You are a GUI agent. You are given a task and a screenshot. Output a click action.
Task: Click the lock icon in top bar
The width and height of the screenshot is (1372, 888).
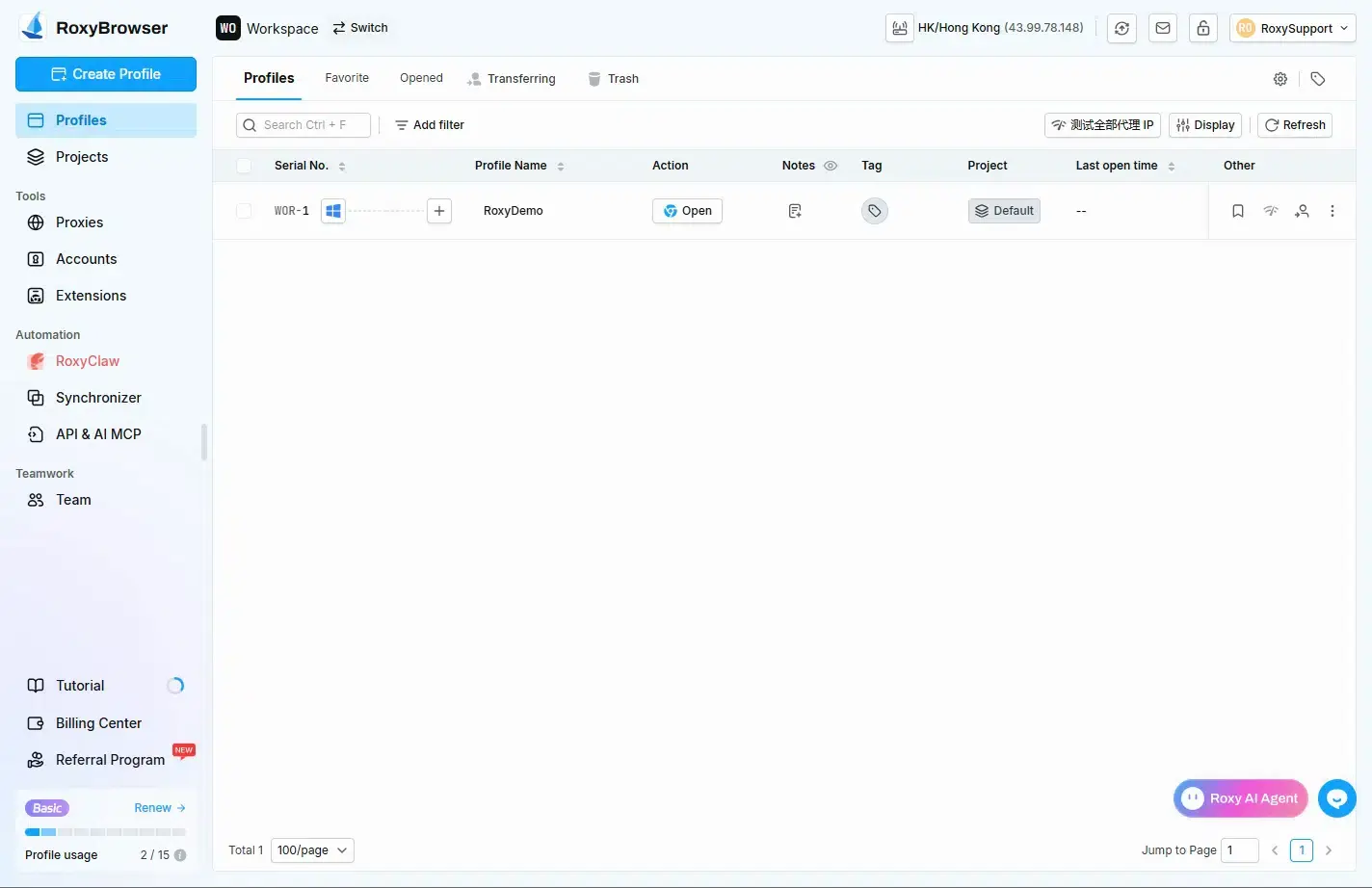point(1203,28)
